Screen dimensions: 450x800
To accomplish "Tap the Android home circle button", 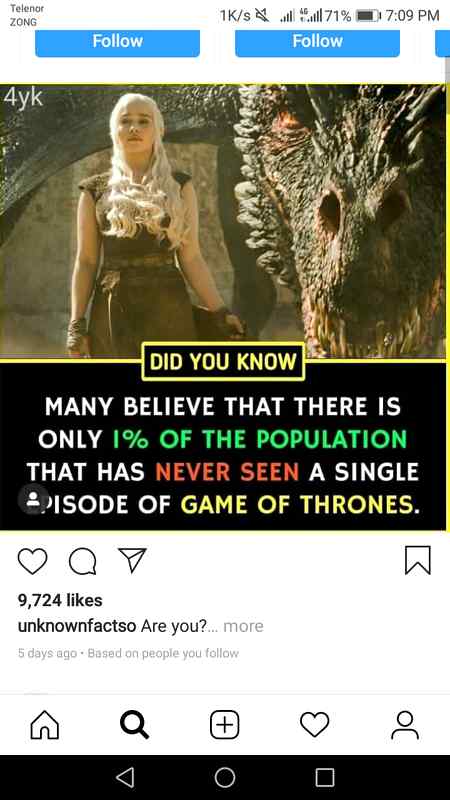I will pos(225,778).
